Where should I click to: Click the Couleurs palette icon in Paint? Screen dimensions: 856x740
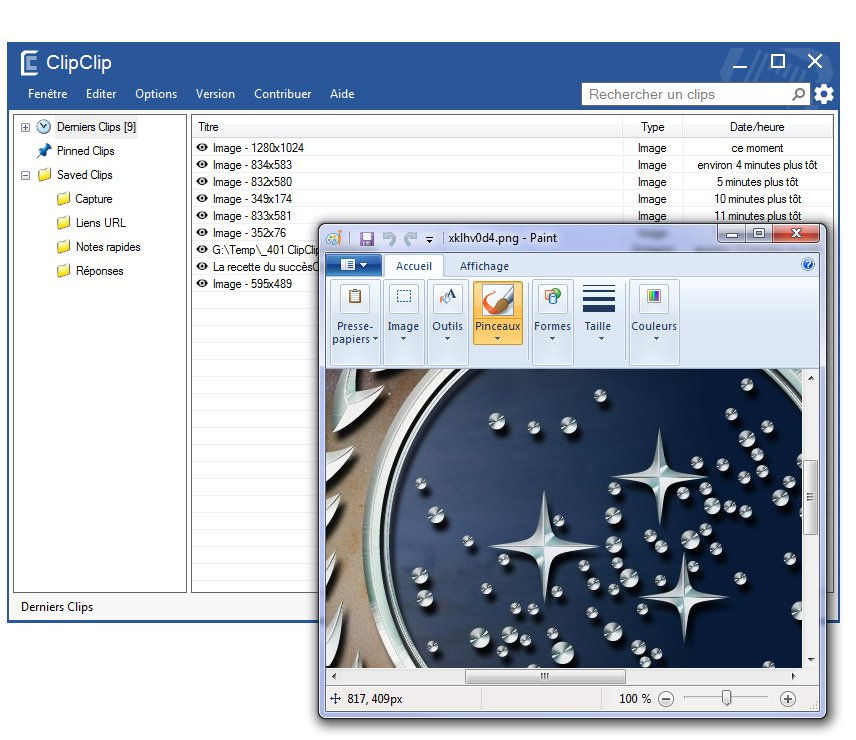654,298
